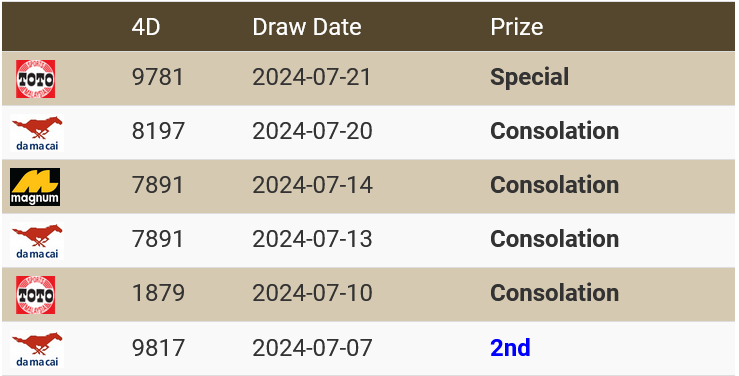Click the Draw Date column header
739x376 pixels.
click(307, 27)
